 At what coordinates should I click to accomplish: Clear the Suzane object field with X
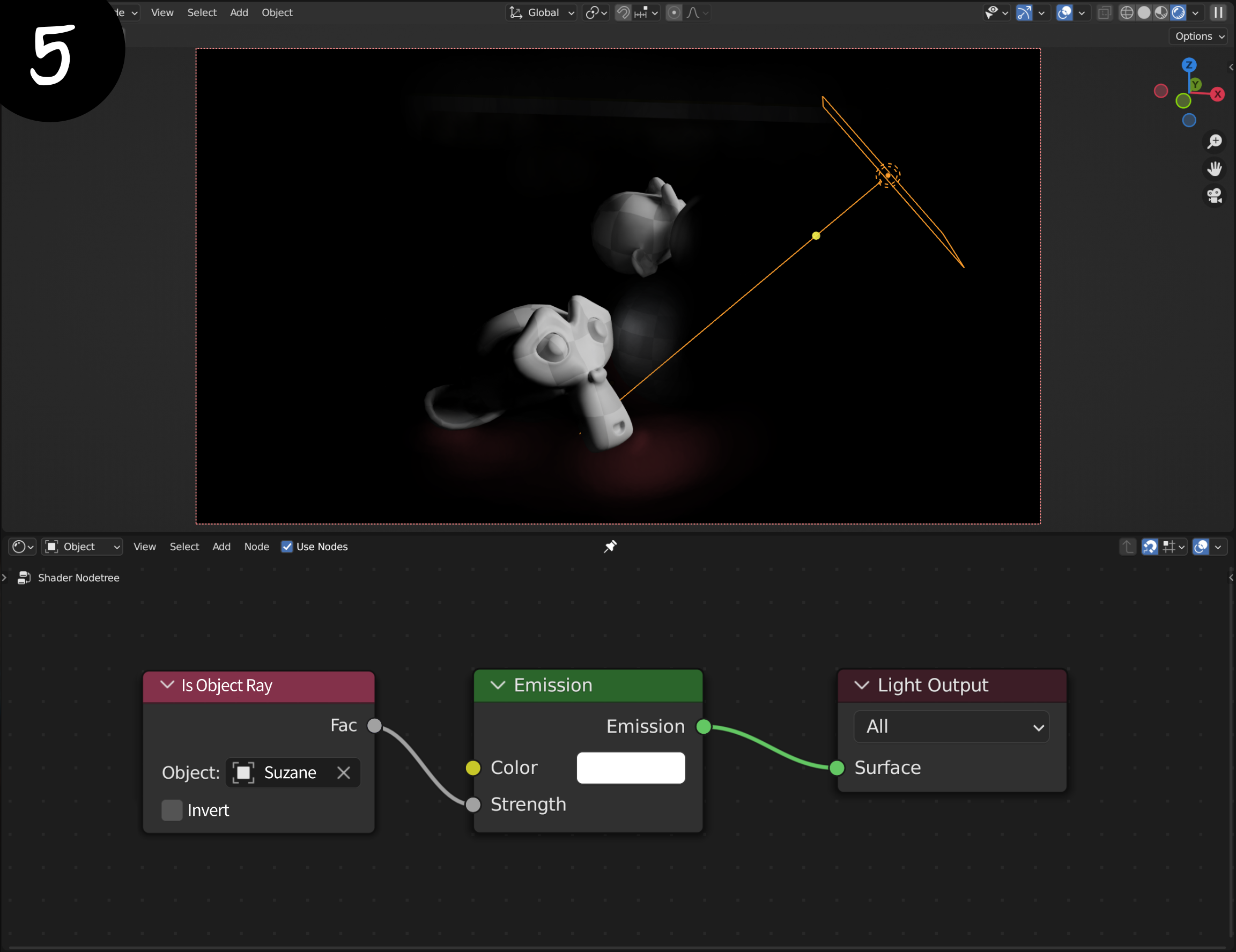coord(344,772)
